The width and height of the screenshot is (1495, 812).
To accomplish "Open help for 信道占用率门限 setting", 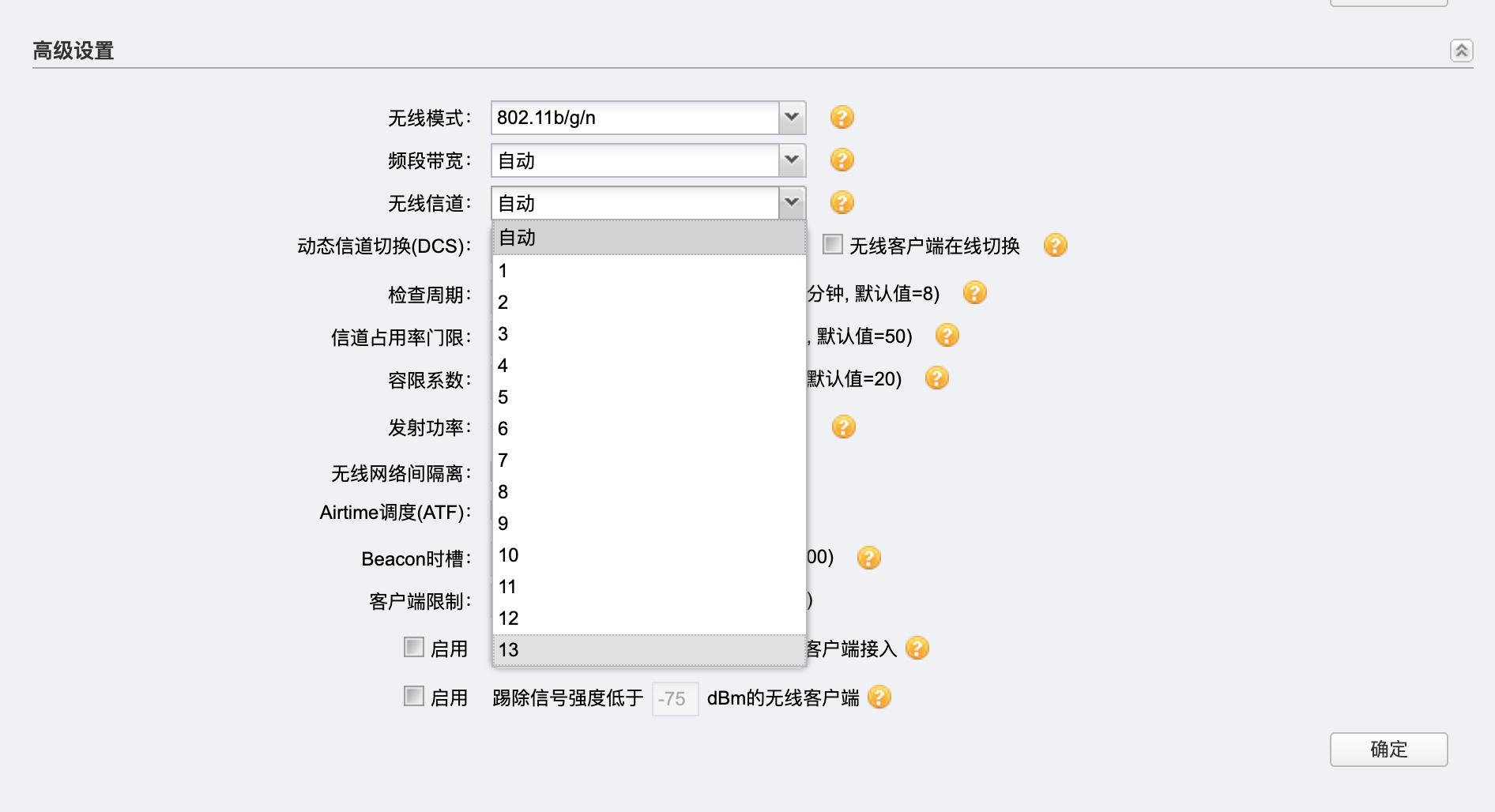I will (945, 336).
